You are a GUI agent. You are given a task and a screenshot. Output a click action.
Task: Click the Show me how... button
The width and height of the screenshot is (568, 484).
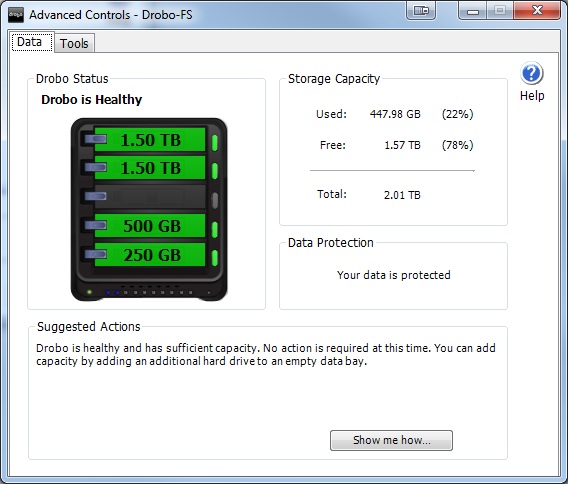[391, 440]
